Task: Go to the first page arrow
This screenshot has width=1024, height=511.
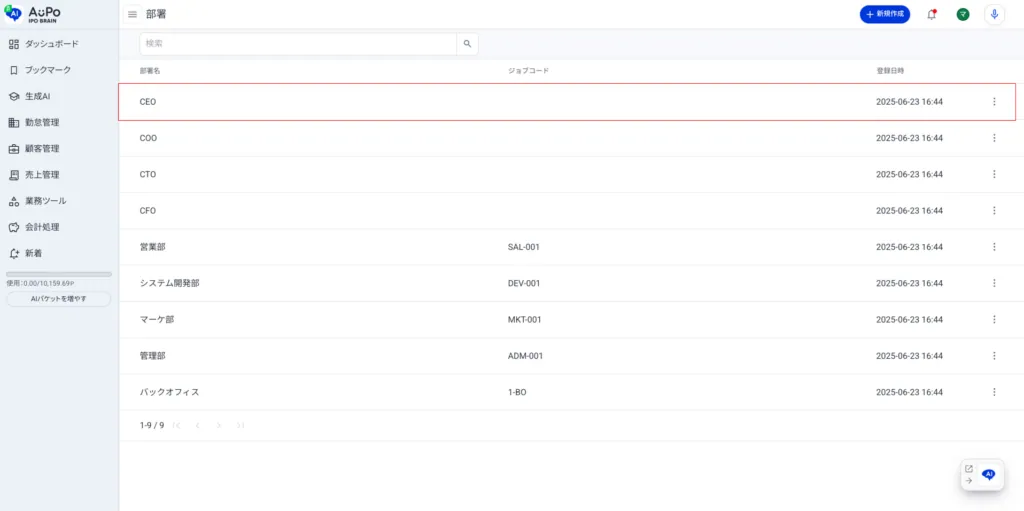Action: (x=176, y=425)
